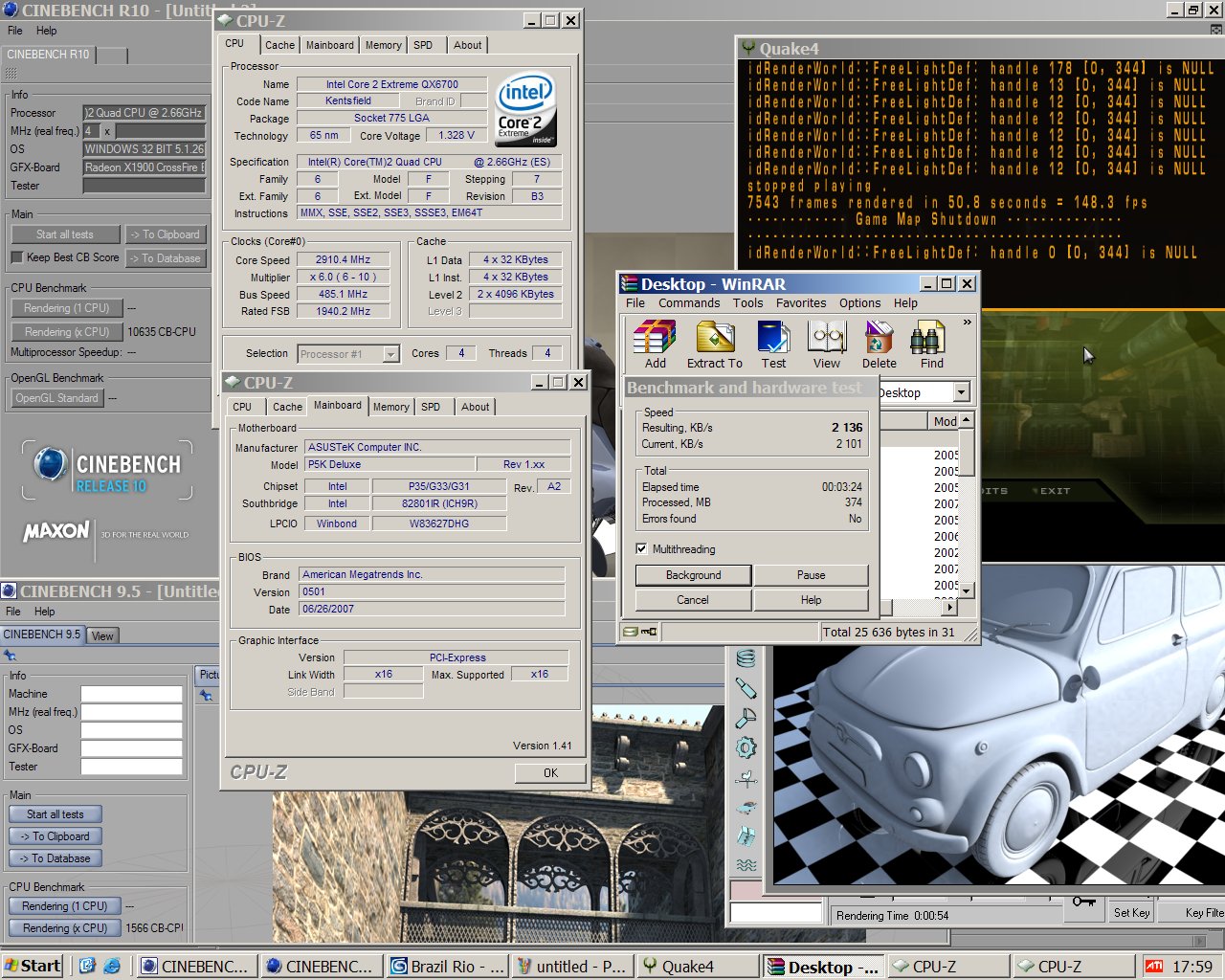Viewport: 1225px width, 980px height.
Task: Click Start all tests in CINEBENCH 9.5
Action: click(56, 814)
